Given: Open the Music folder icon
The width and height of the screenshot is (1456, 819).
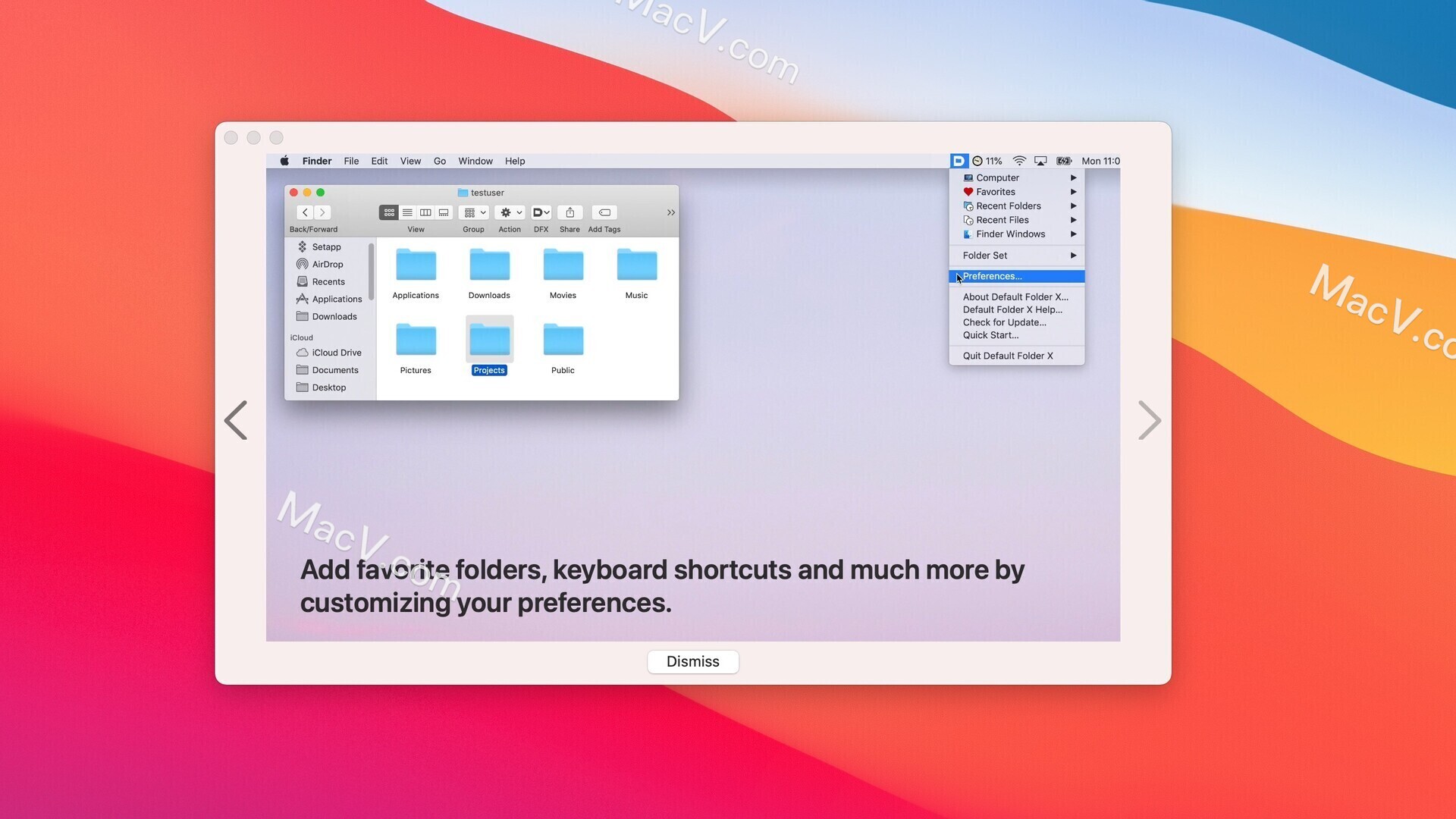Looking at the screenshot, I should (636, 265).
